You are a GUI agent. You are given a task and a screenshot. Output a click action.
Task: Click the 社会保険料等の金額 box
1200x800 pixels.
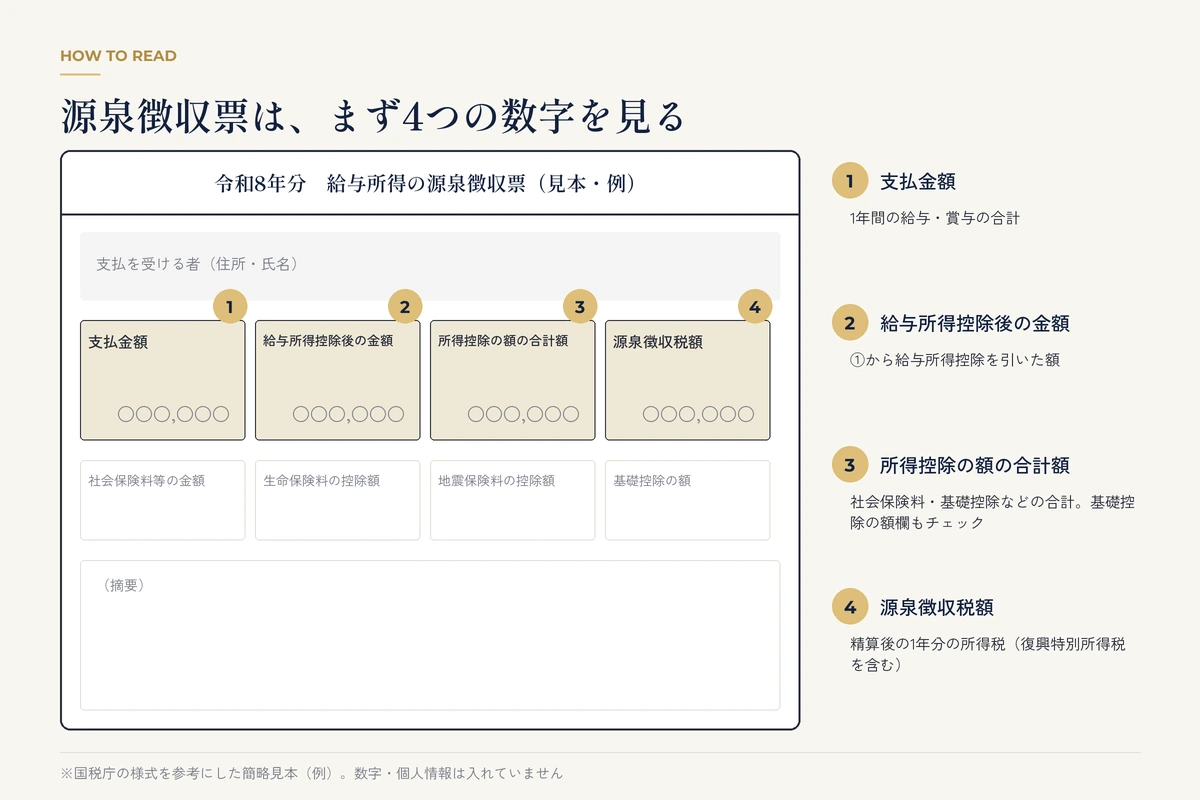click(x=162, y=500)
